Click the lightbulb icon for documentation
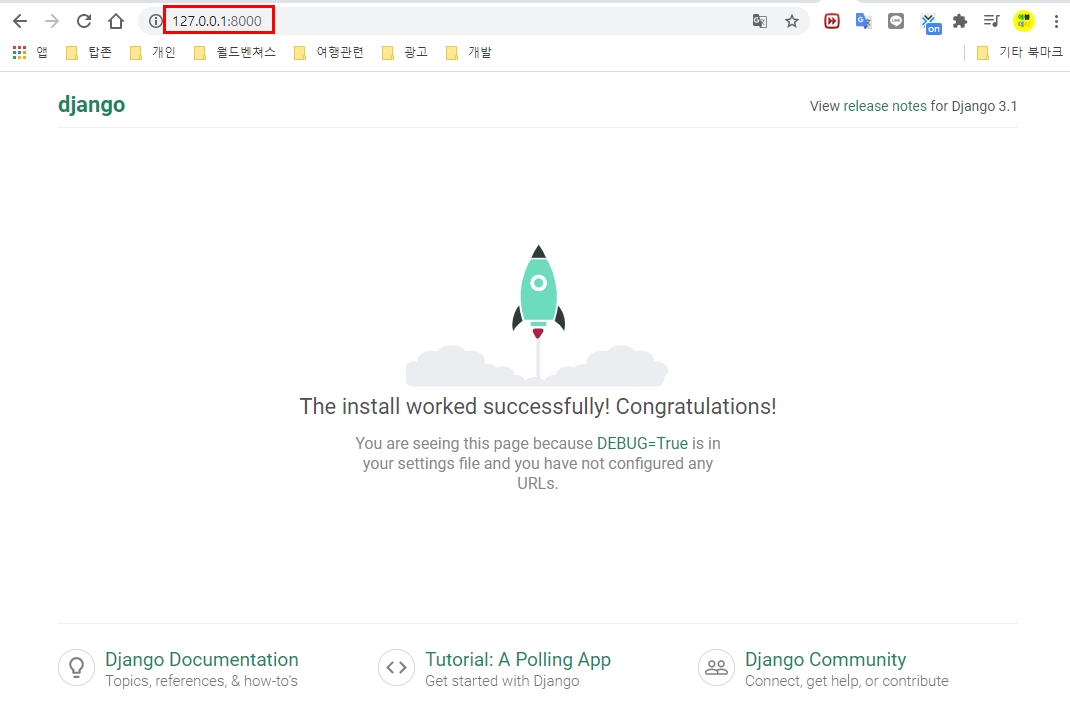The width and height of the screenshot is (1070, 711). click(76, 667)
